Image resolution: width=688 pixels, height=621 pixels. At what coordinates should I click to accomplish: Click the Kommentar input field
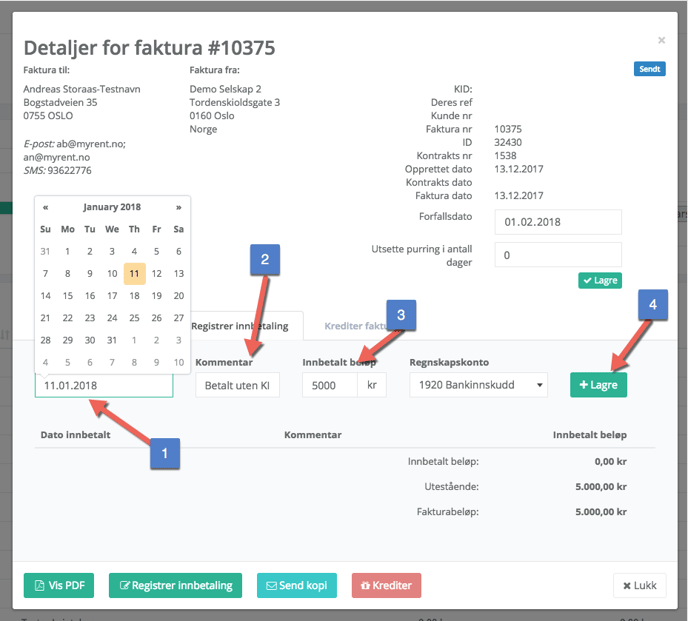pyautogui.click(x=237, y=385)
